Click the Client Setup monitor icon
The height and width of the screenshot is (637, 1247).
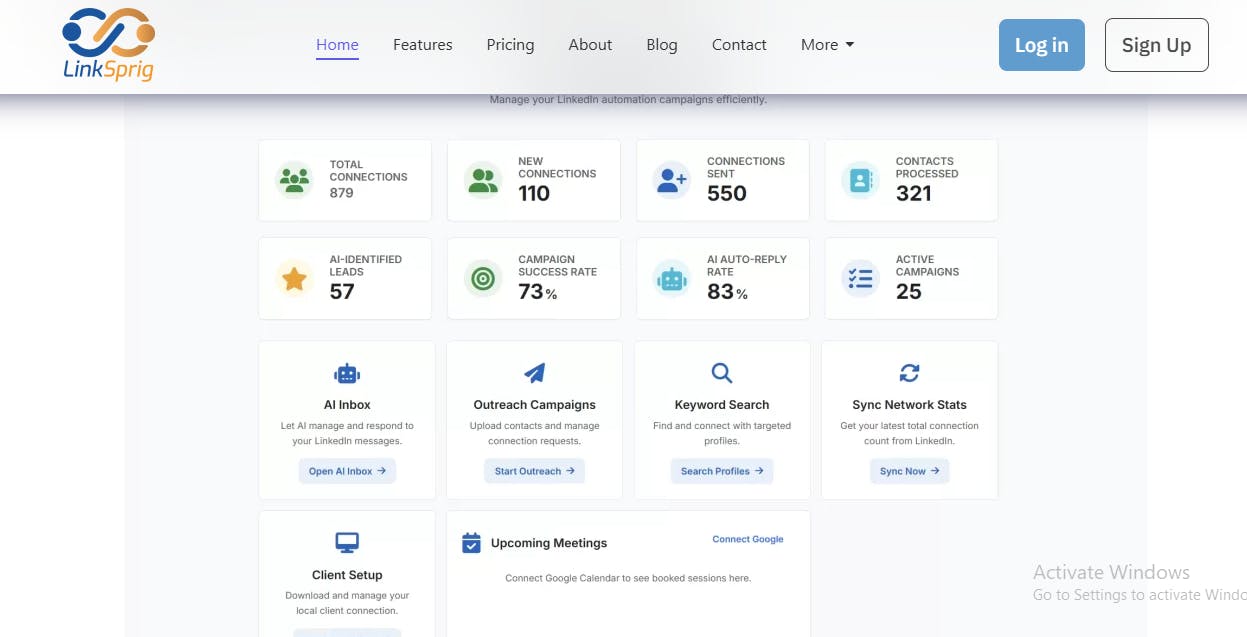pos(347,543)
